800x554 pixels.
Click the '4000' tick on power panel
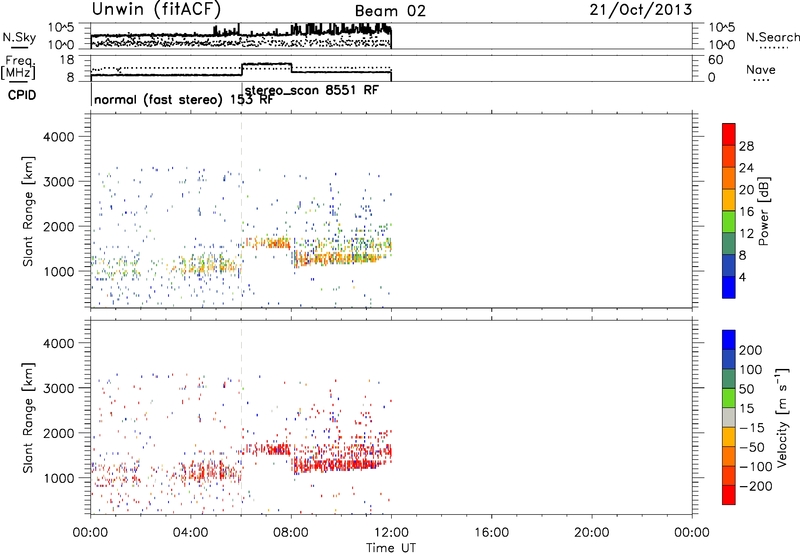(x=58, y=137)
